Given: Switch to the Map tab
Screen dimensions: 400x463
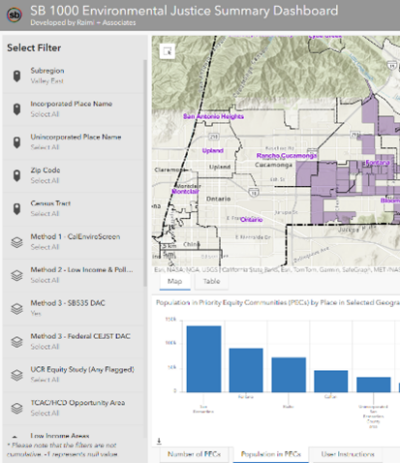Looking at the screenshot, I should [x=175, y=282].
